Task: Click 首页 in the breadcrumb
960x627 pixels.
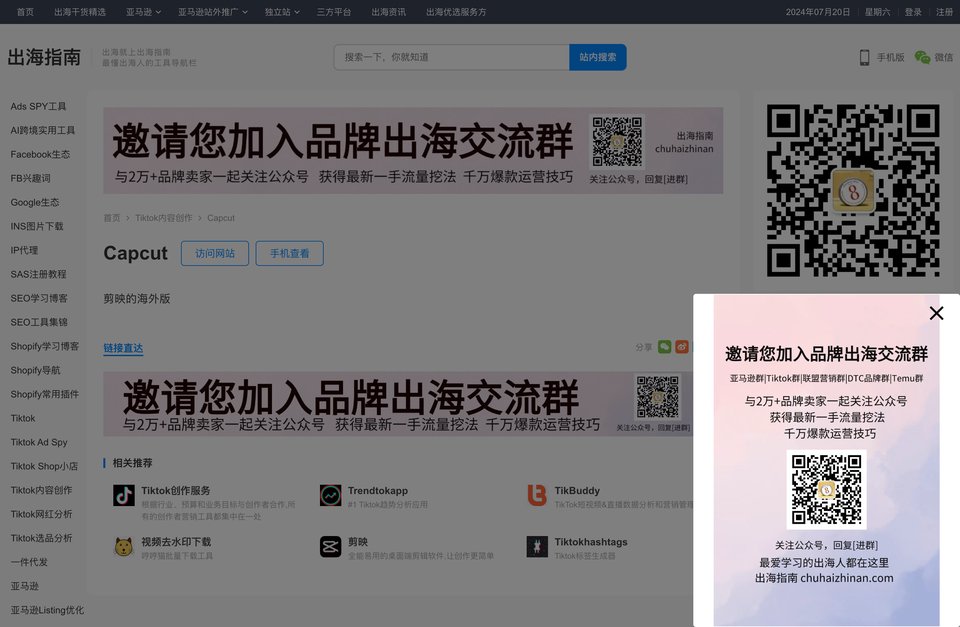Action: tap(112, 218)
